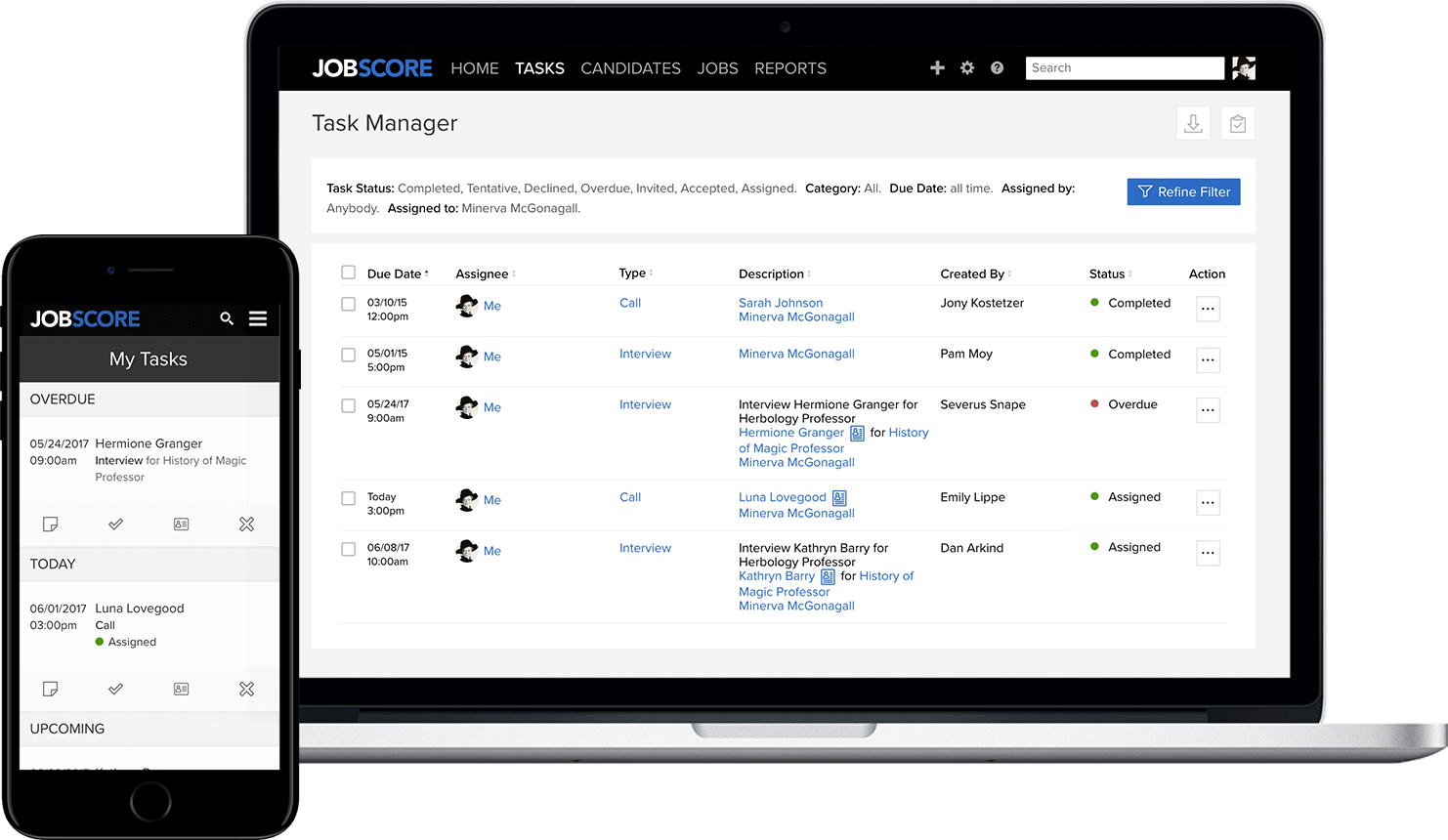Switch to the CANDIDATES tab
Screen dimensions: 1448x840
(x=630, y=68)
